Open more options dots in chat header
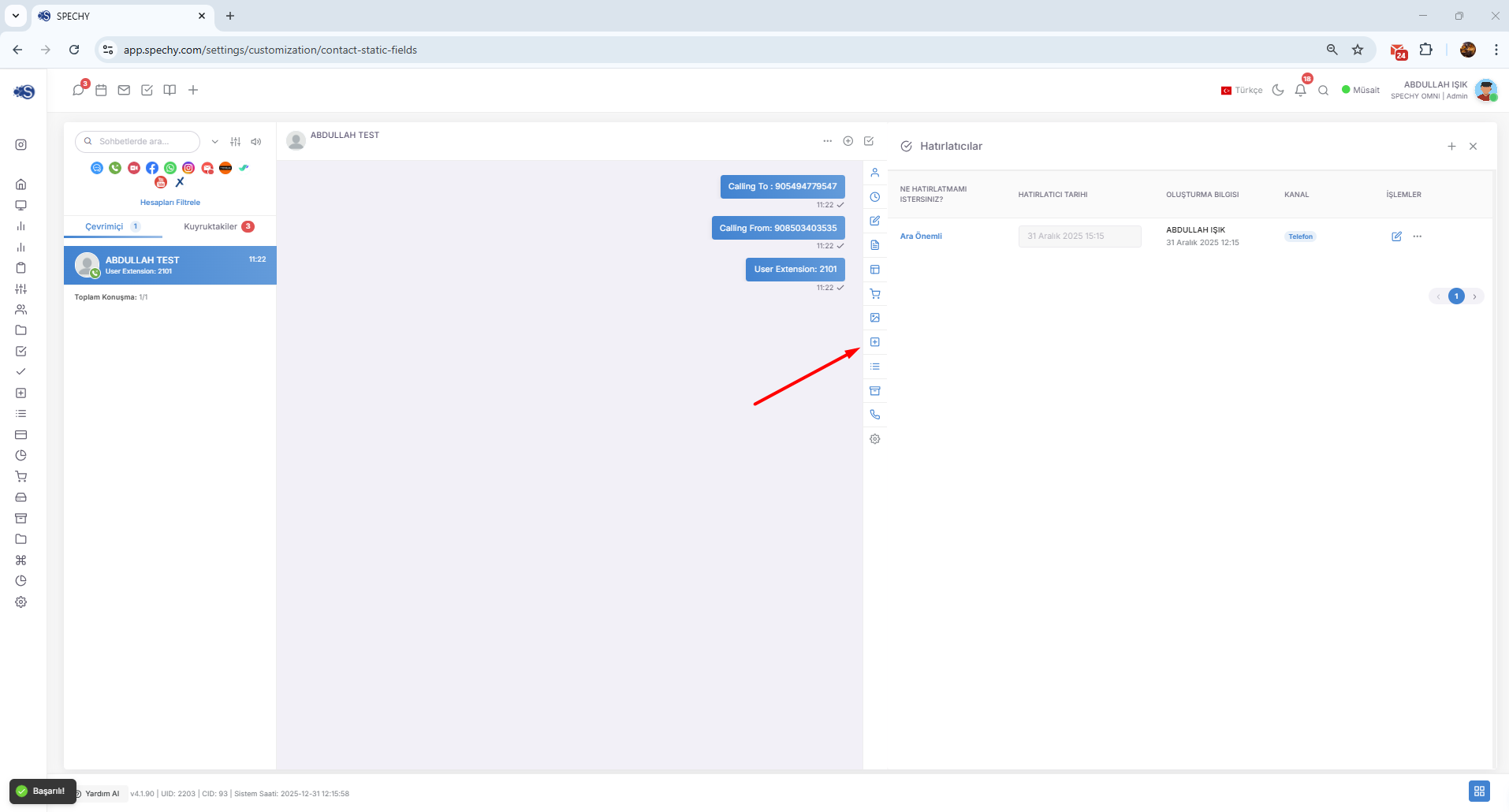 click(827, 141)
